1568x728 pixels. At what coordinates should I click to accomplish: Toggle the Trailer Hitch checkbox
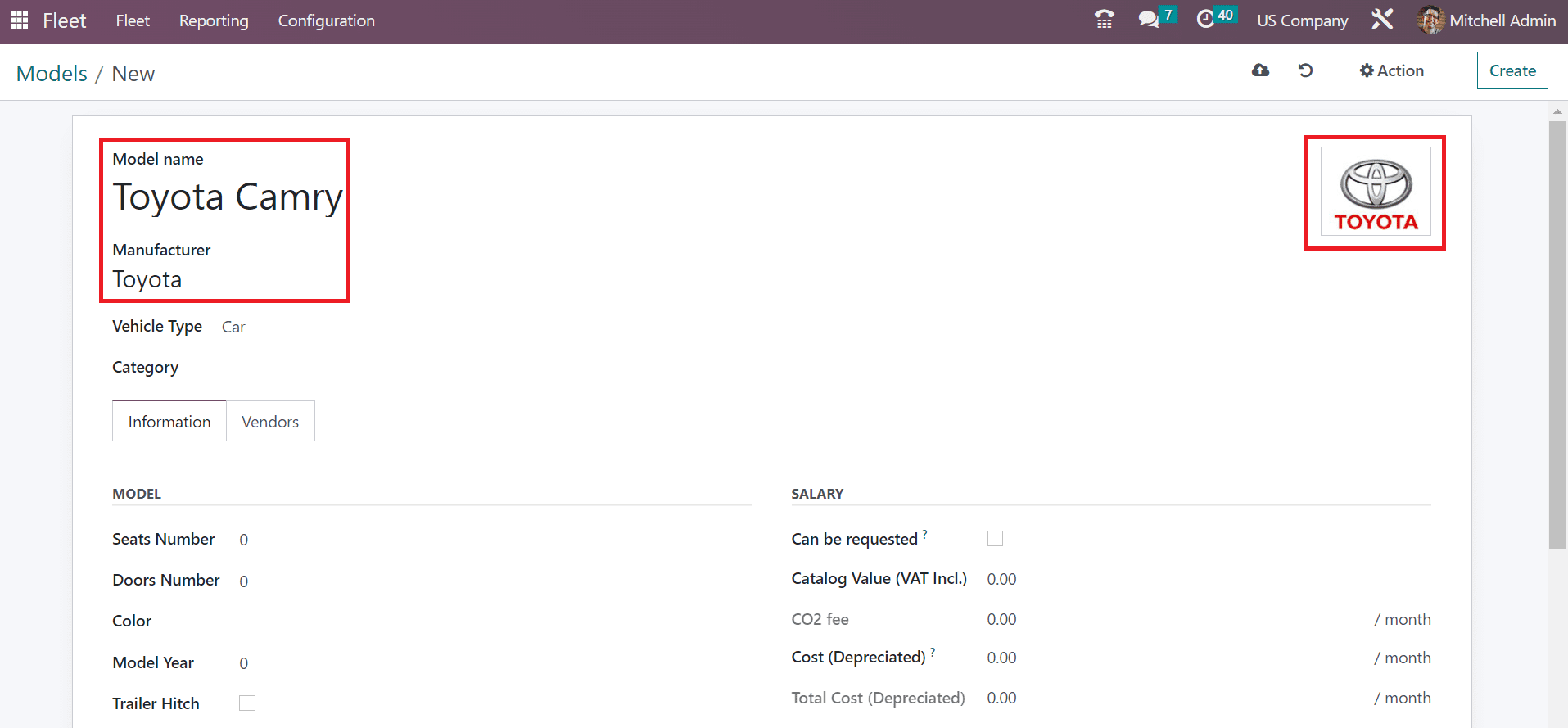[247, 703]
